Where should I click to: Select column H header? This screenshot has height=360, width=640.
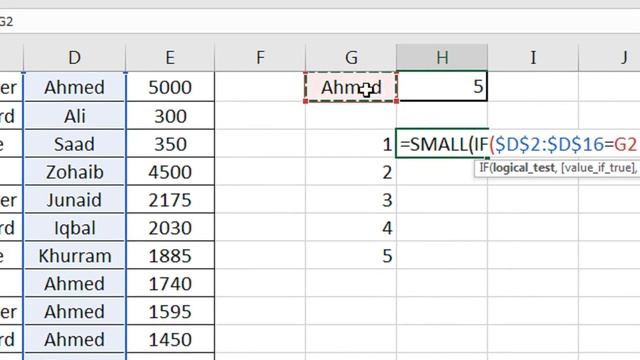442,58
